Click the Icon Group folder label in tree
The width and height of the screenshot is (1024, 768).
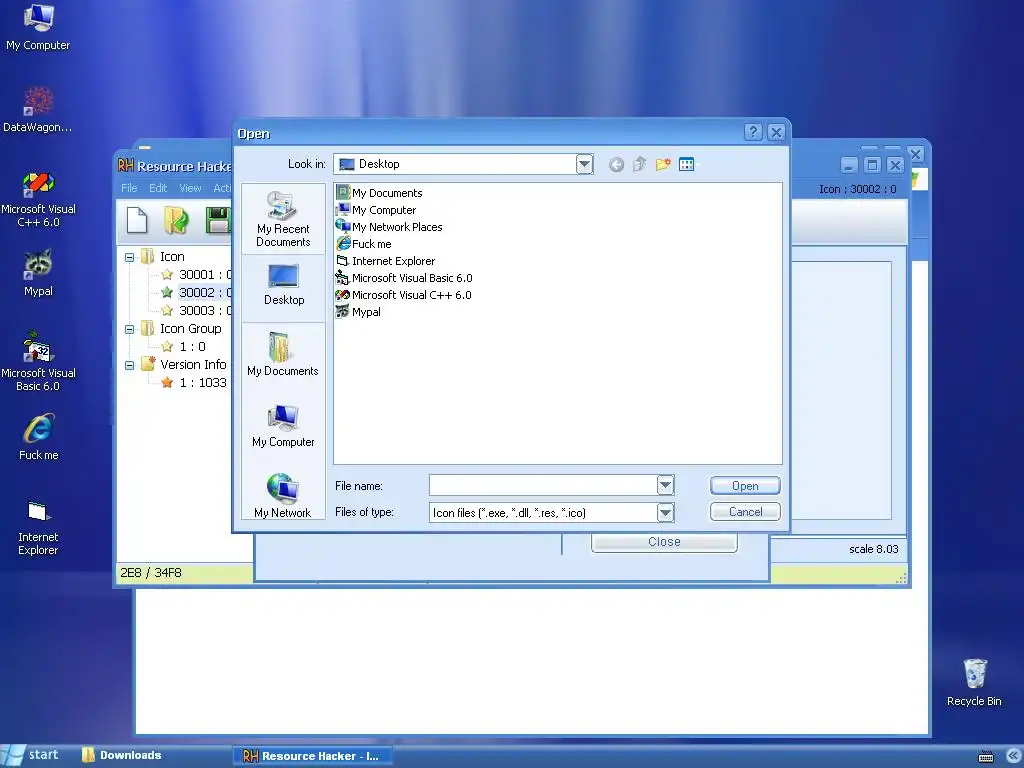[191, 328]
